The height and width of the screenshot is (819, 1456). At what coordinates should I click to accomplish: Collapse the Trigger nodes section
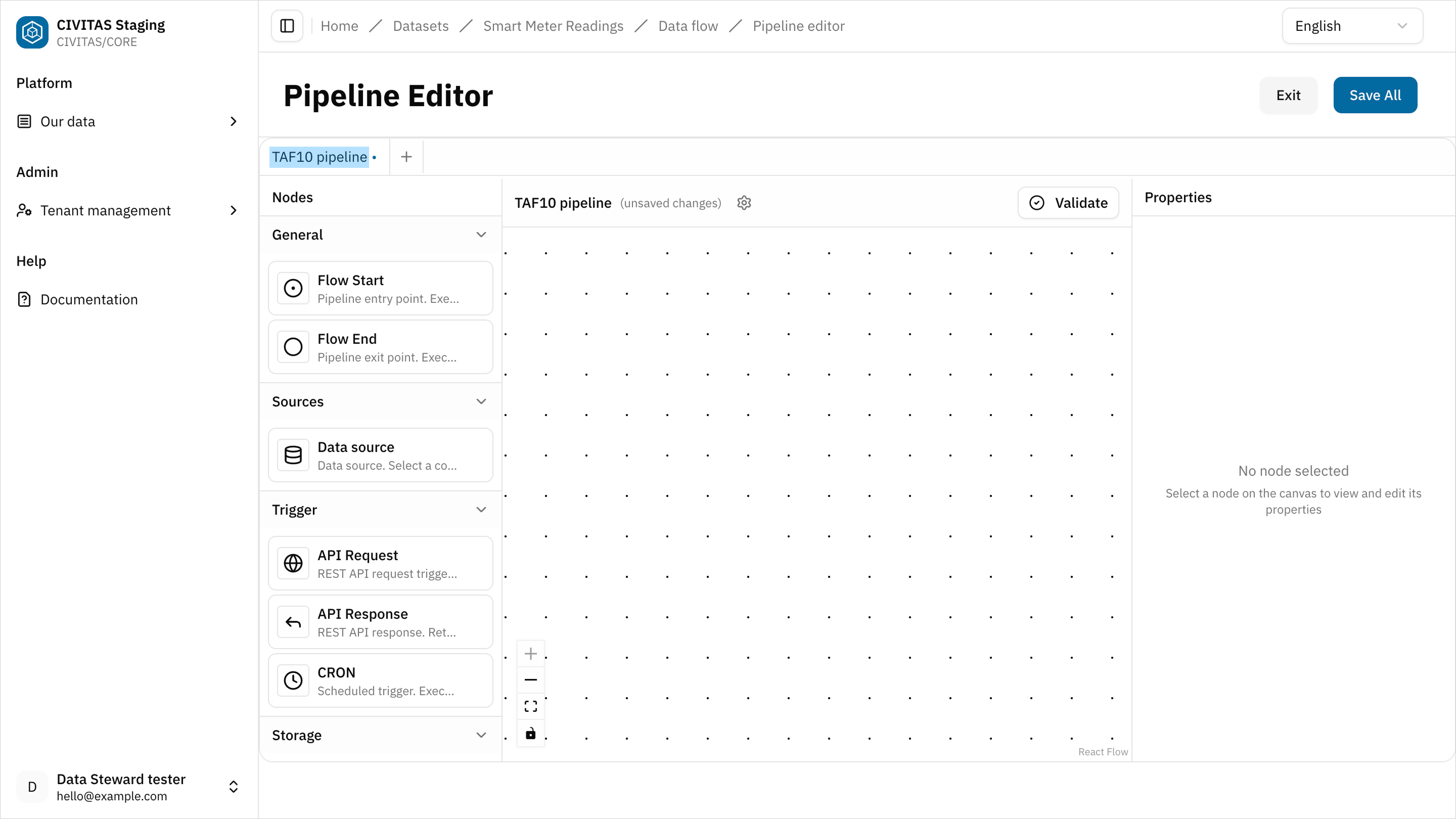(481, 509)
